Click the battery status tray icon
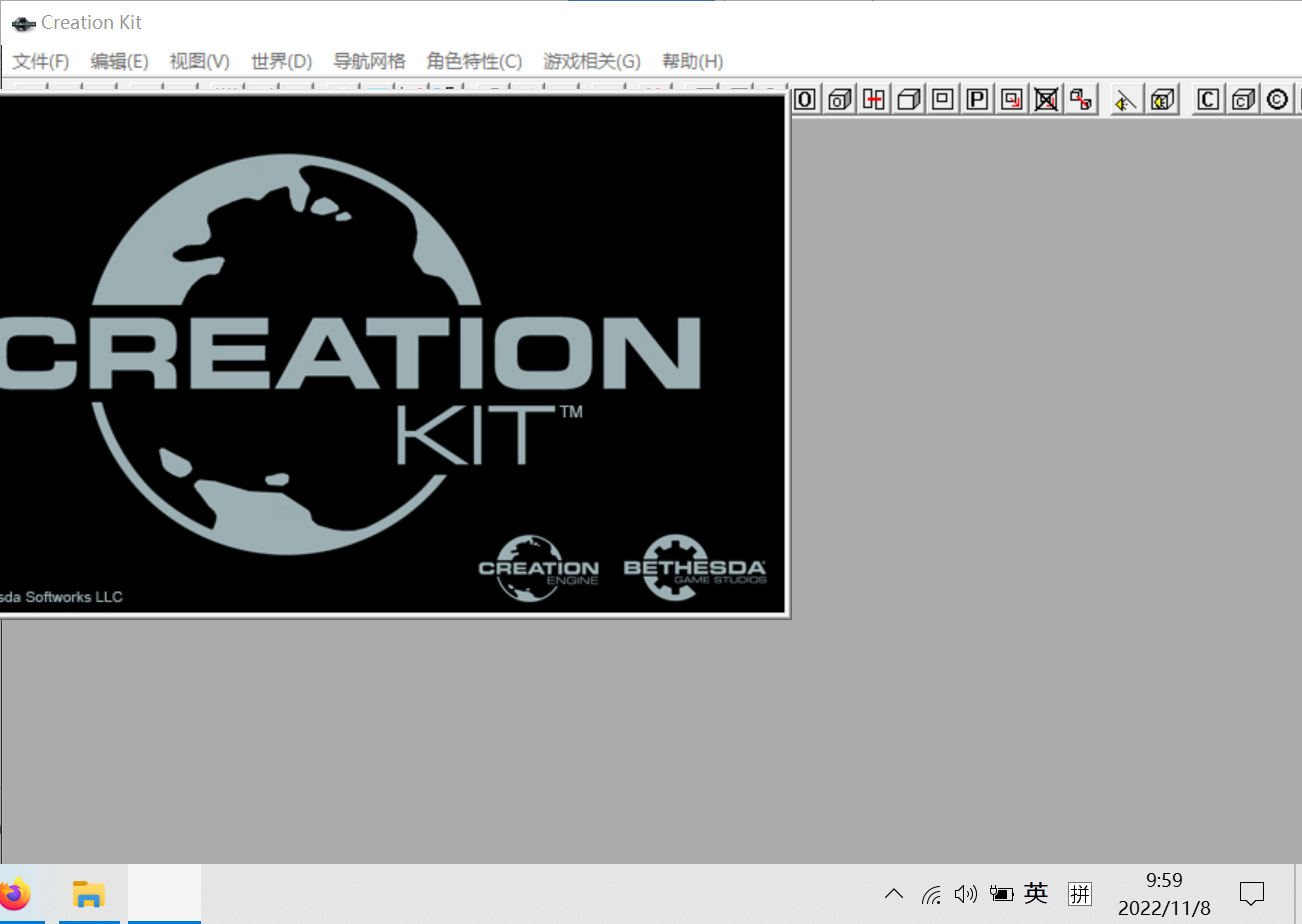This screenshot has width=1302, height=924. (1001, 894)
